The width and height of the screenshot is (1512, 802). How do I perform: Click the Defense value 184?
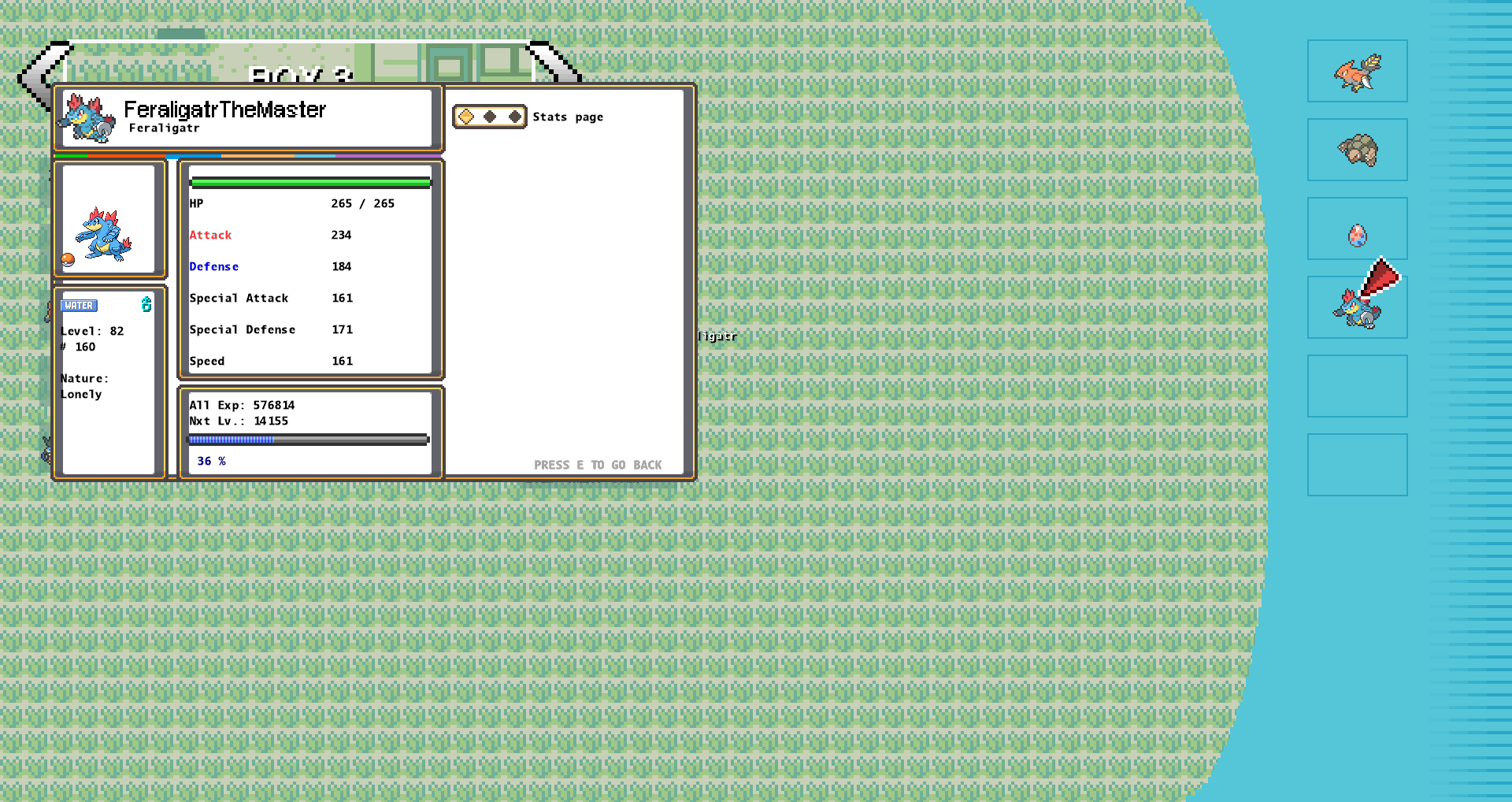pyautogui.click(x=341, y=266)
